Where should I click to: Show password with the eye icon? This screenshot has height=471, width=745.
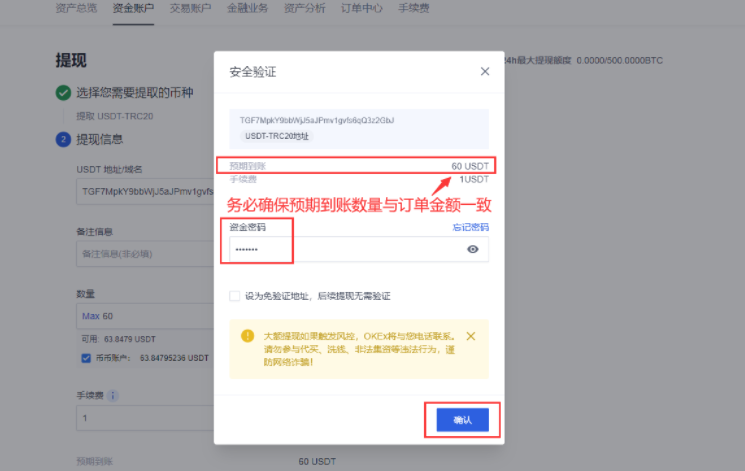pyautogui.click(x=473, y=249)
